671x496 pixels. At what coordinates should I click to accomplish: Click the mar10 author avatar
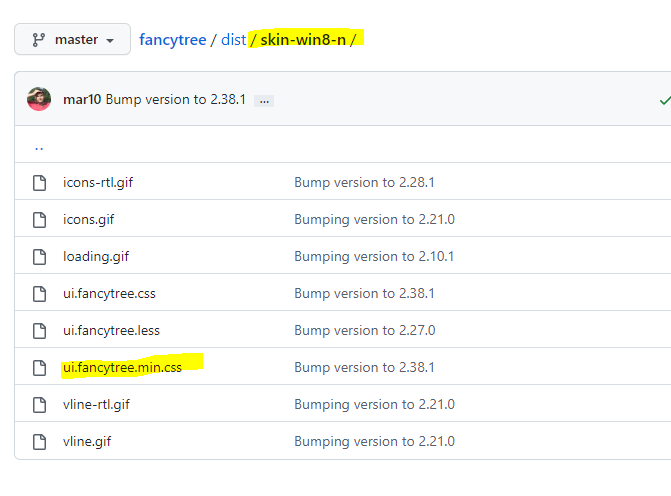[x=39, y=99]
